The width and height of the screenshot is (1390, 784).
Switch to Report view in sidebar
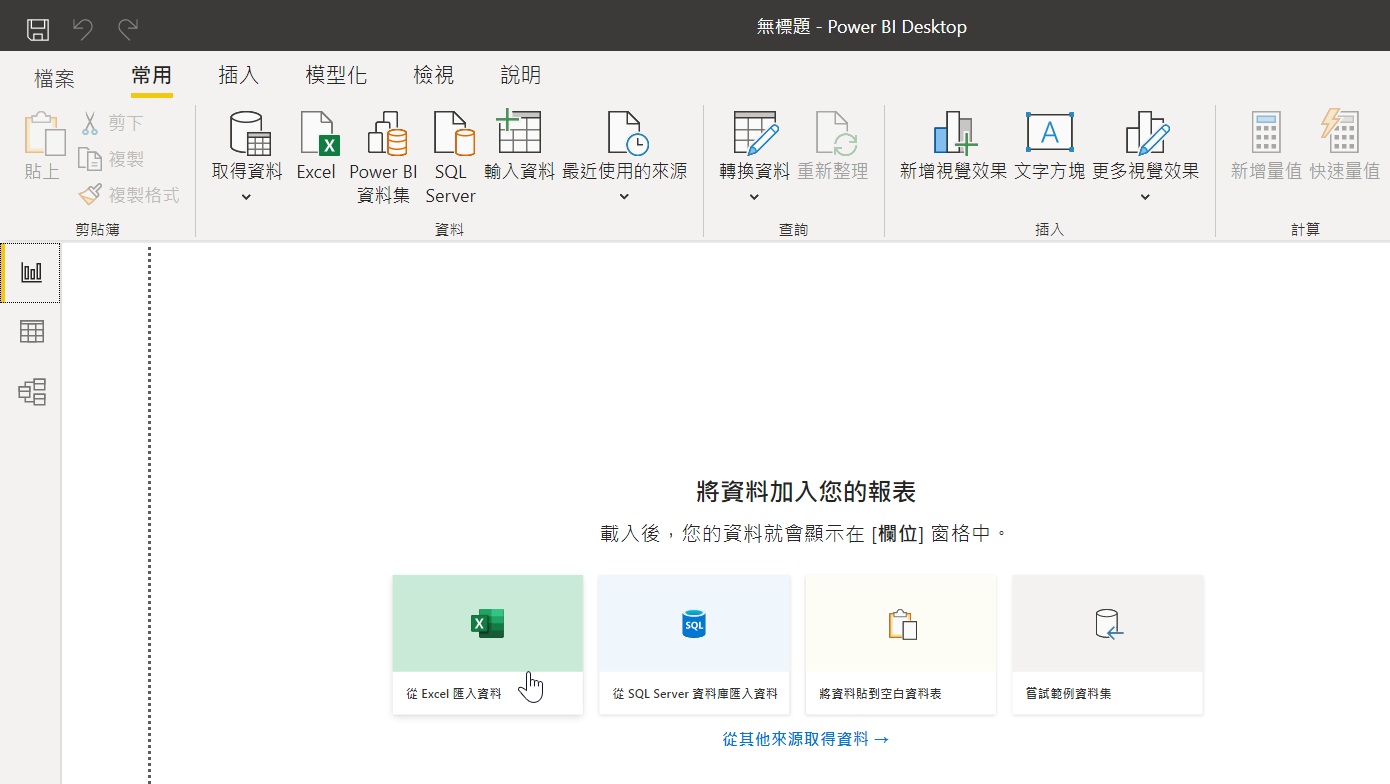click(32, 272)
